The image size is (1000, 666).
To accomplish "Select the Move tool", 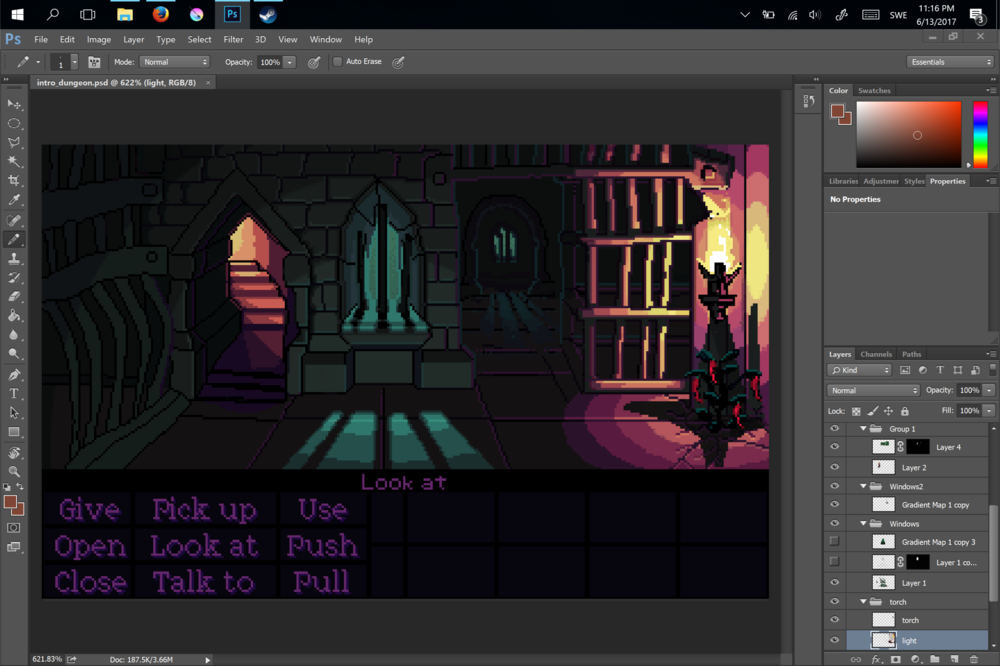I will point(14,104).
